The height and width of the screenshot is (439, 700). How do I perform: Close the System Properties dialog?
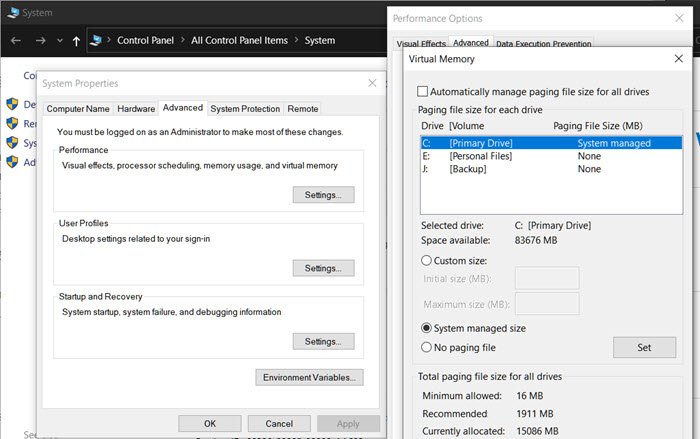pos(372,83)
